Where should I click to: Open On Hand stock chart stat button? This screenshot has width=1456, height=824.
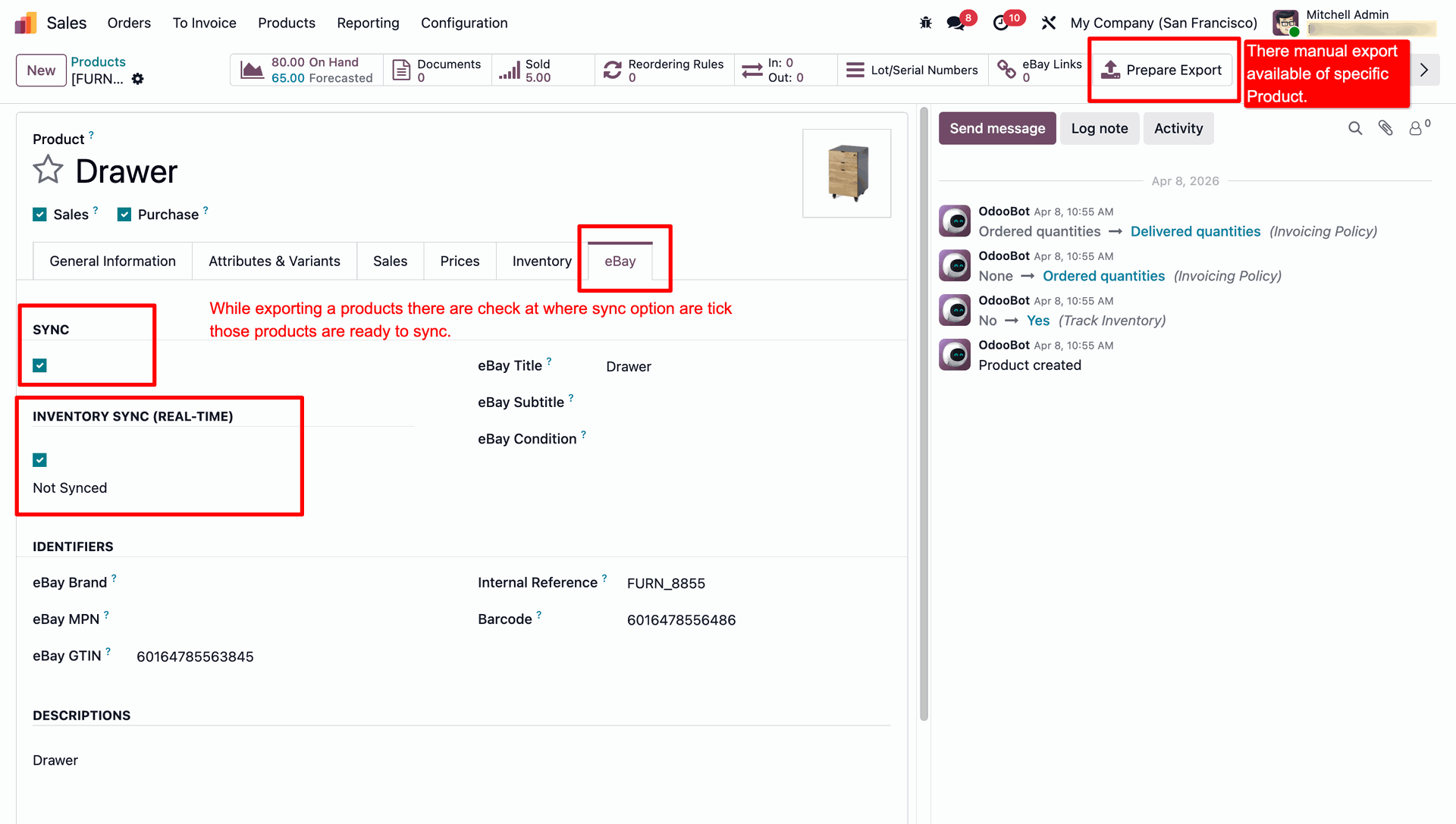coord(306,70)
